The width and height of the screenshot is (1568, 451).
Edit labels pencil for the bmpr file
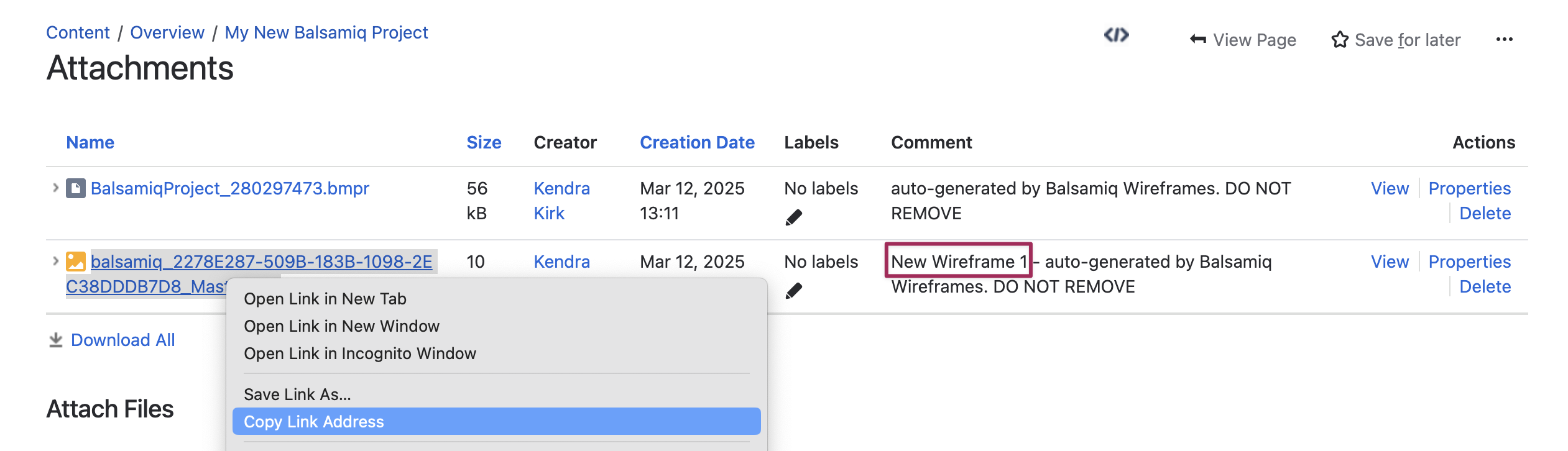click(794, 217)
